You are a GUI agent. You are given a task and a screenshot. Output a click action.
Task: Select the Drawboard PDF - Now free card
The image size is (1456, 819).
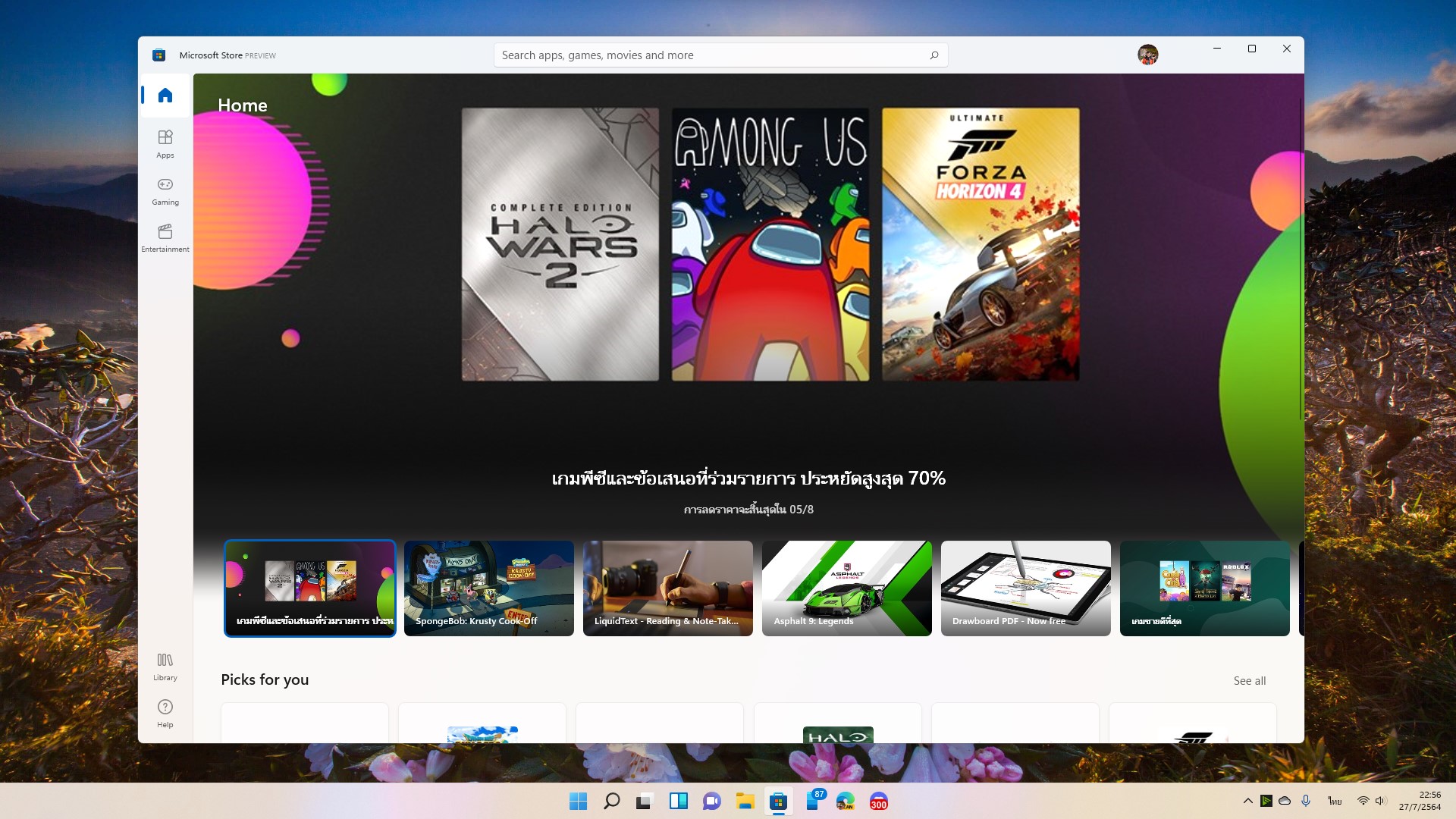point(1026,588)
